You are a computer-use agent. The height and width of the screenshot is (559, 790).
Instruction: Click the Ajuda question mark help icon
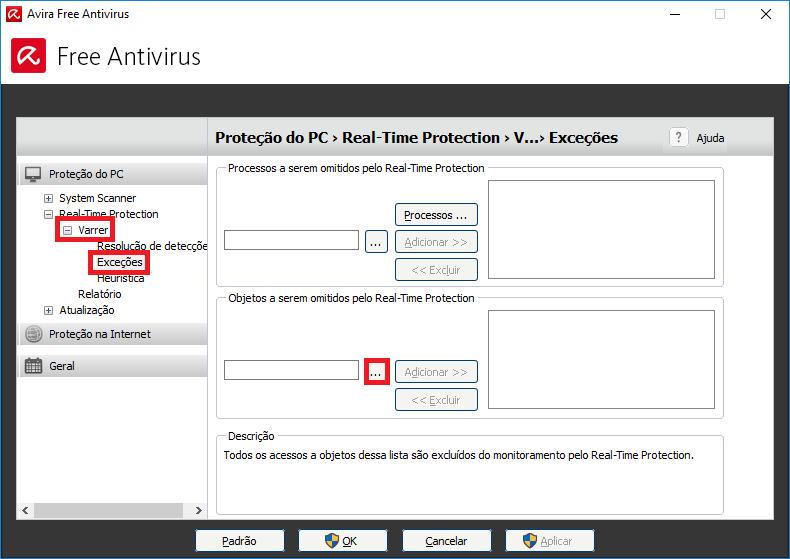point(678,138)
